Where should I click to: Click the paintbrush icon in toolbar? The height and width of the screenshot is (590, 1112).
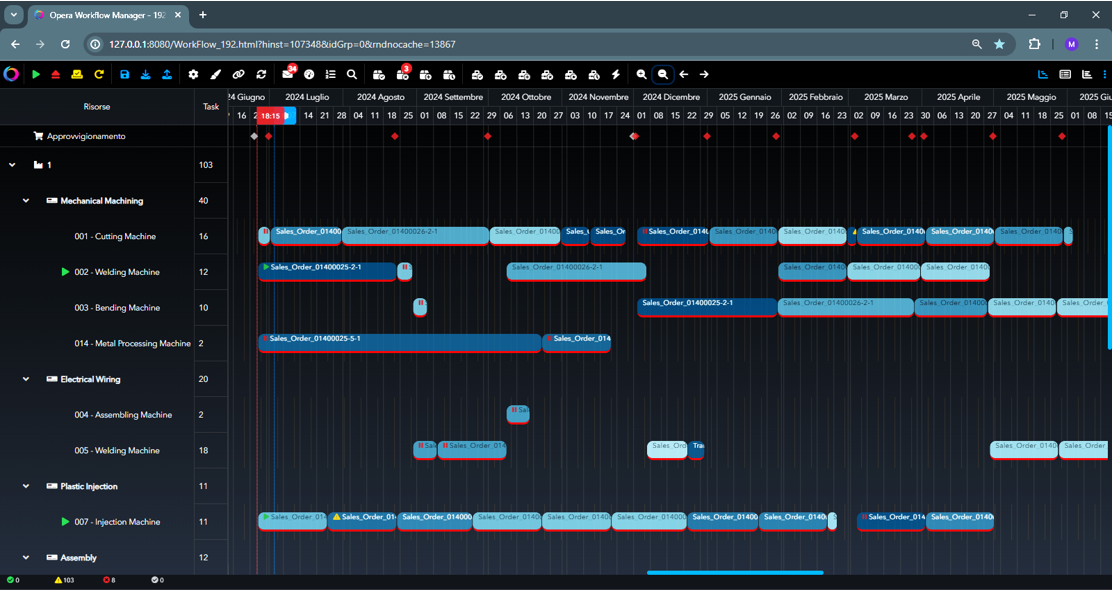[x=215, y=75]
